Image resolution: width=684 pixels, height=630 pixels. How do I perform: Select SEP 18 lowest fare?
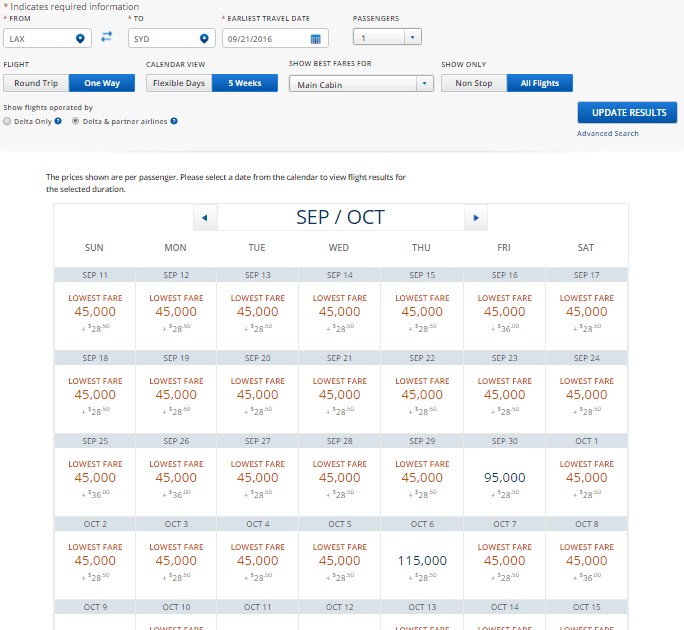[95, 398]
